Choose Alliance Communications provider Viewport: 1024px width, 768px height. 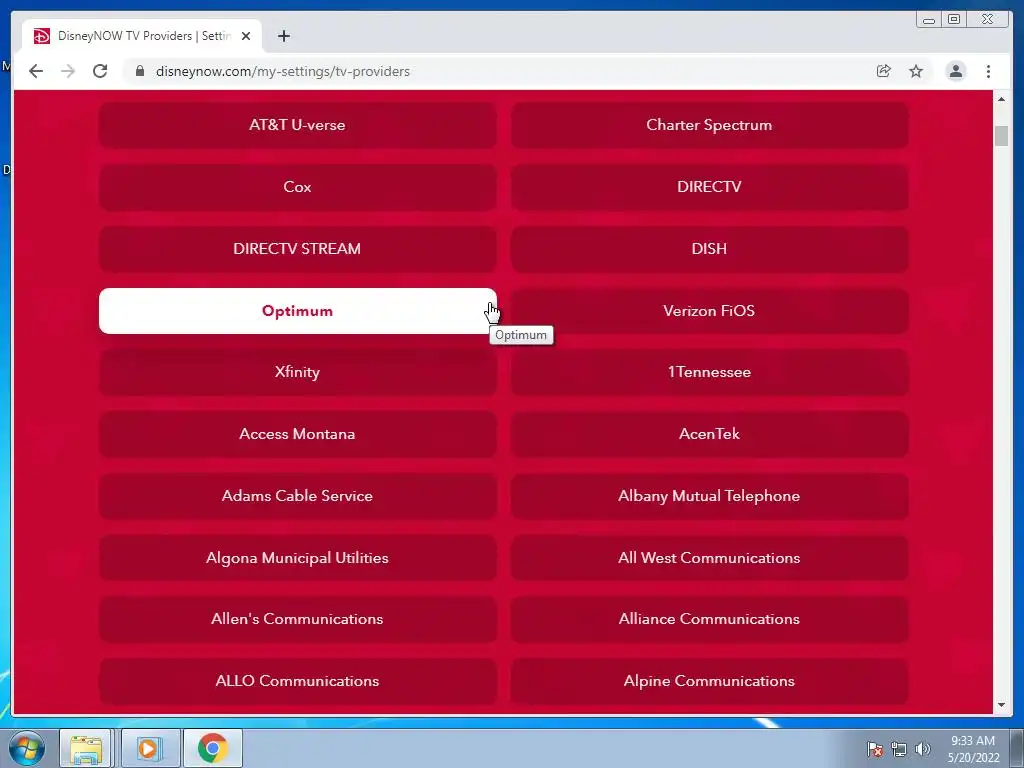coord(709,619)
